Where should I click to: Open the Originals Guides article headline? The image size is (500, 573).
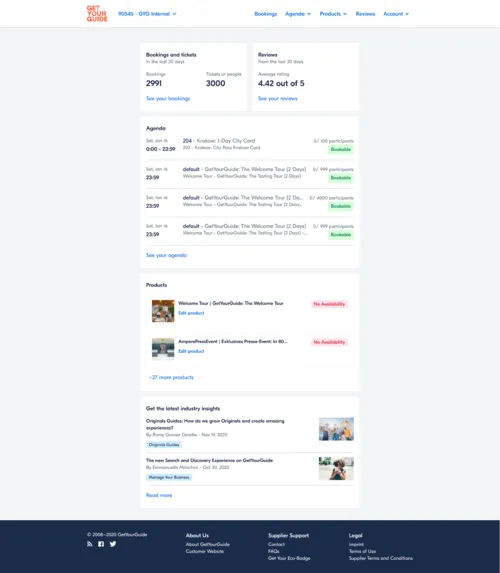pos(215,424)
